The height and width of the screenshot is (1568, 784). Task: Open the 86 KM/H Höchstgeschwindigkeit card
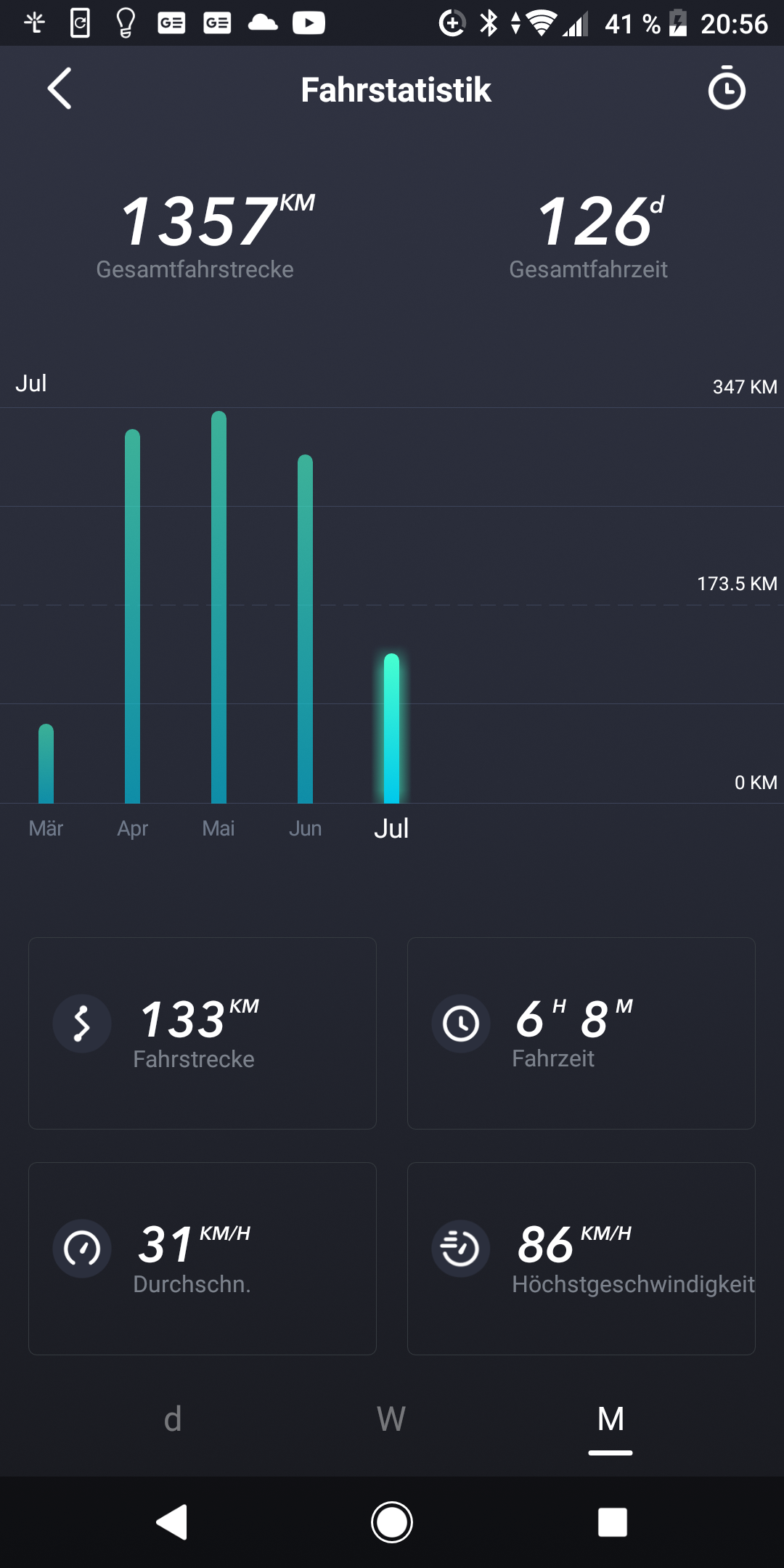point(581,1258)
